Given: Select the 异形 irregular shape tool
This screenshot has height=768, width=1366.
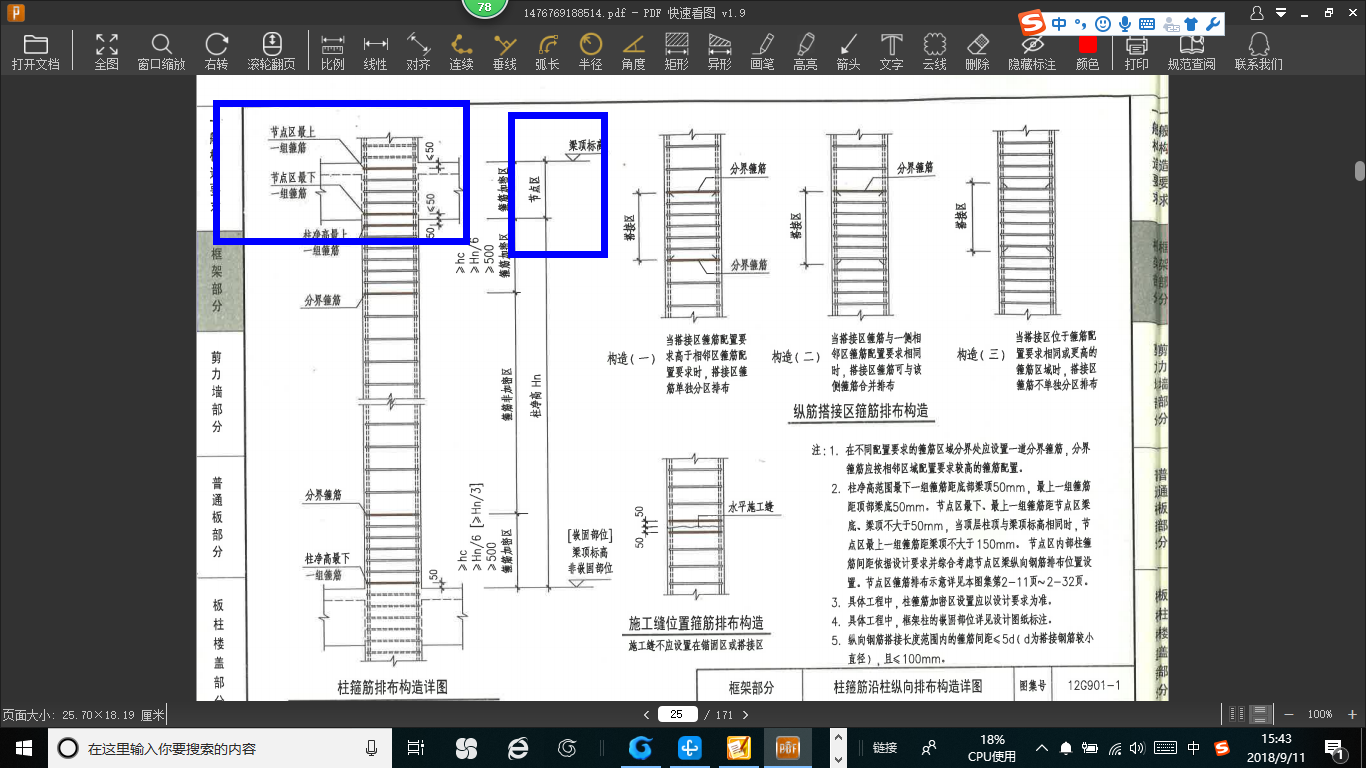Looking at the screenshot, I should pos(719,52).
